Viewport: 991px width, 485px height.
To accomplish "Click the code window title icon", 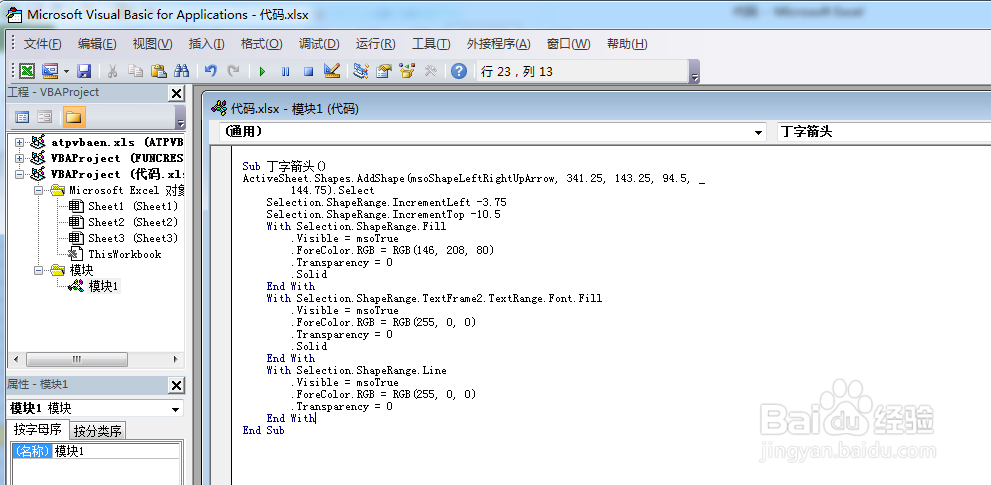I will coord(219,108).
